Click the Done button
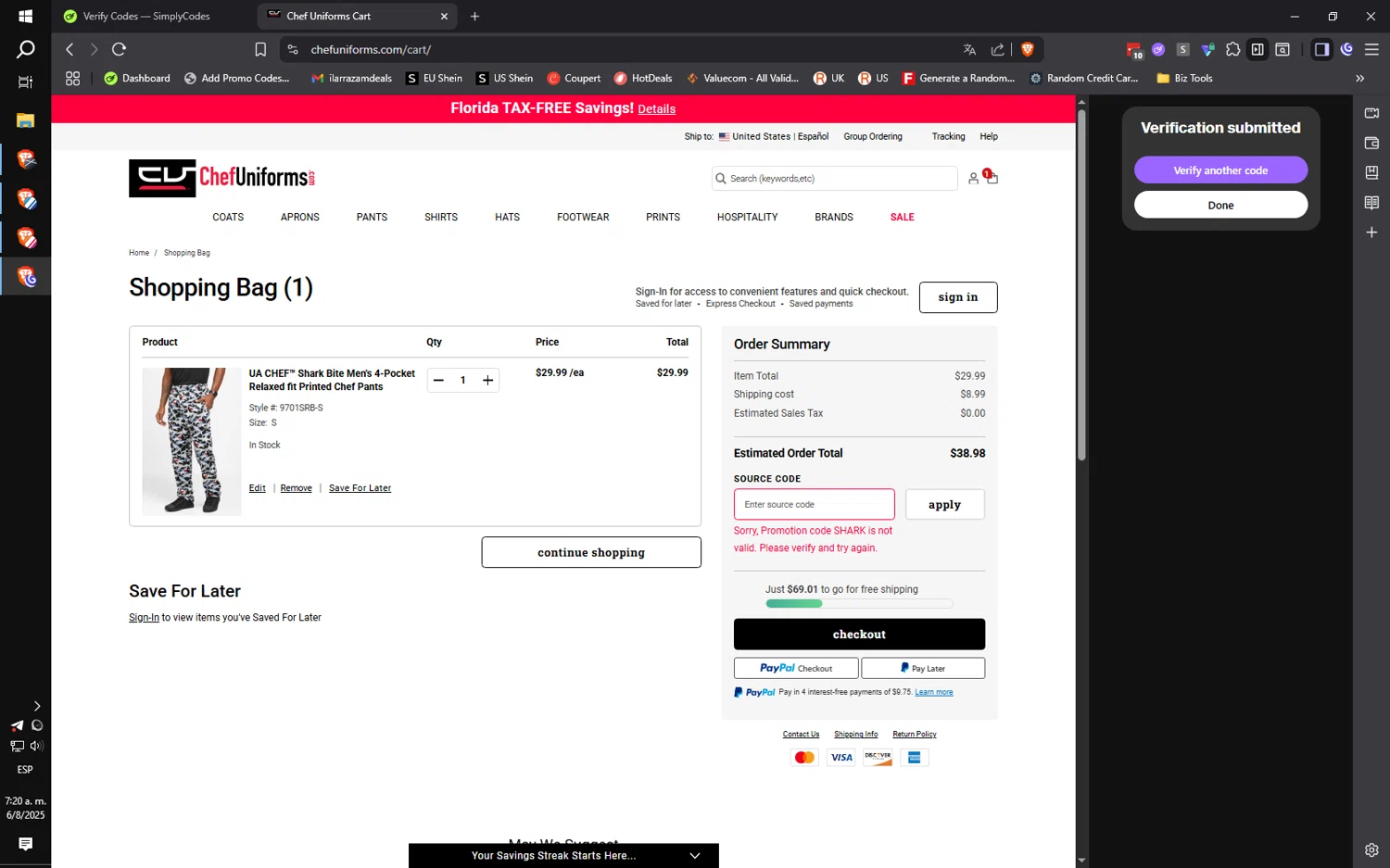Viewport: 1390px width, 868px height. (x=1220, y=205)
